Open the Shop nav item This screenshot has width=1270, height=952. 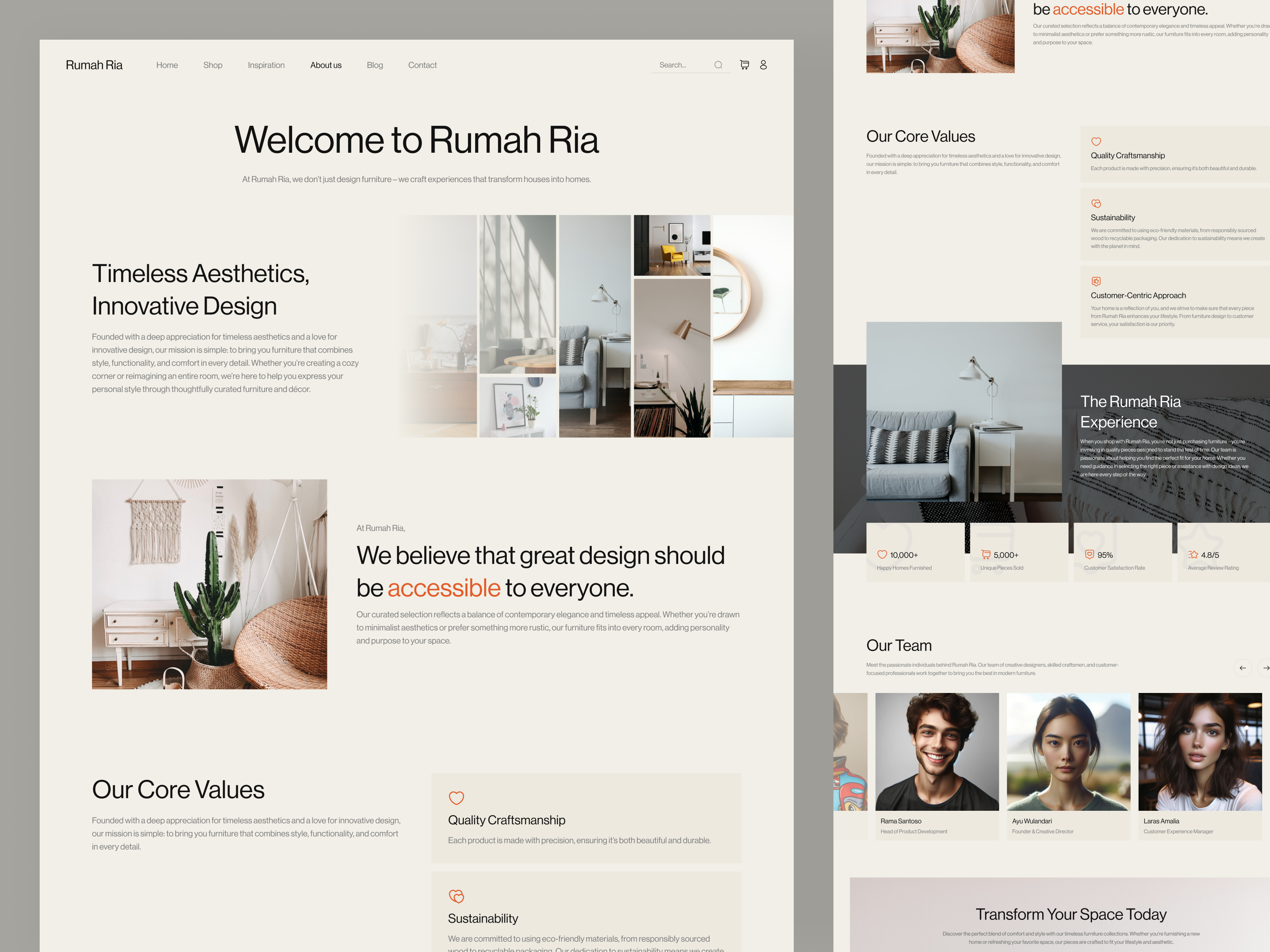pos(212,65)
